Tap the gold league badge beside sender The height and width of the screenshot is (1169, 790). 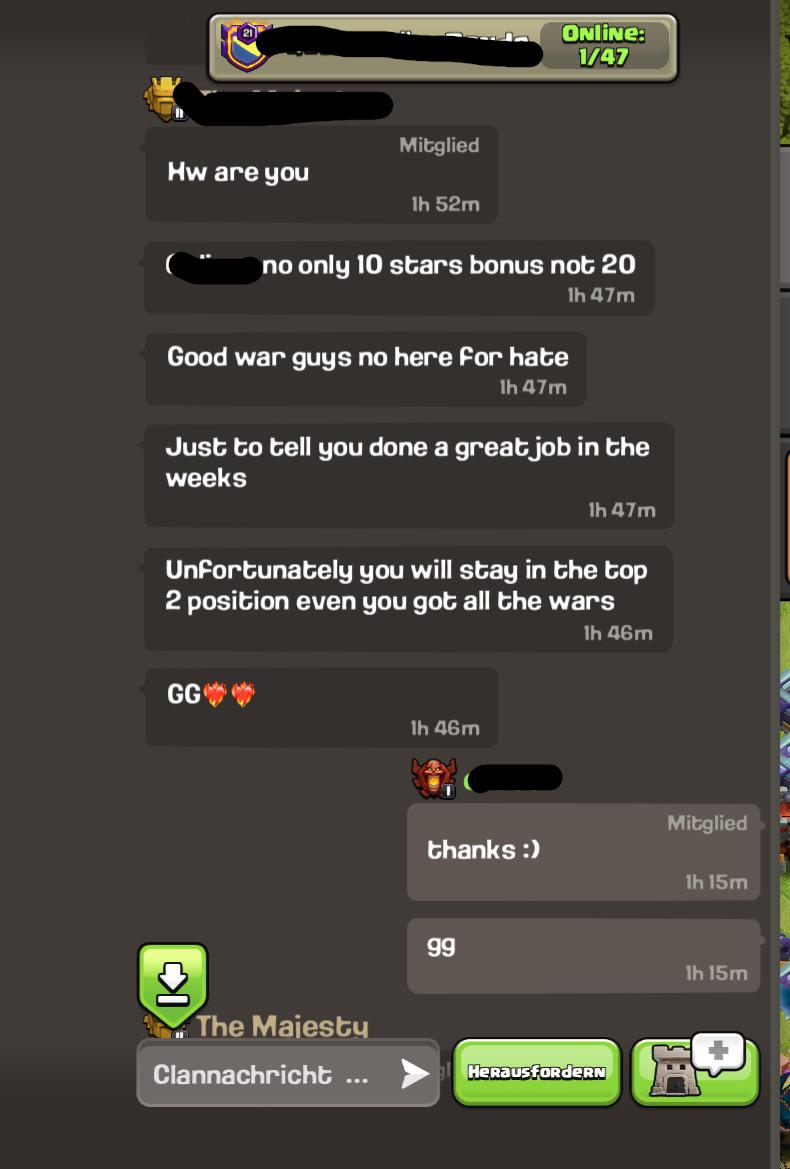[163, 100]
